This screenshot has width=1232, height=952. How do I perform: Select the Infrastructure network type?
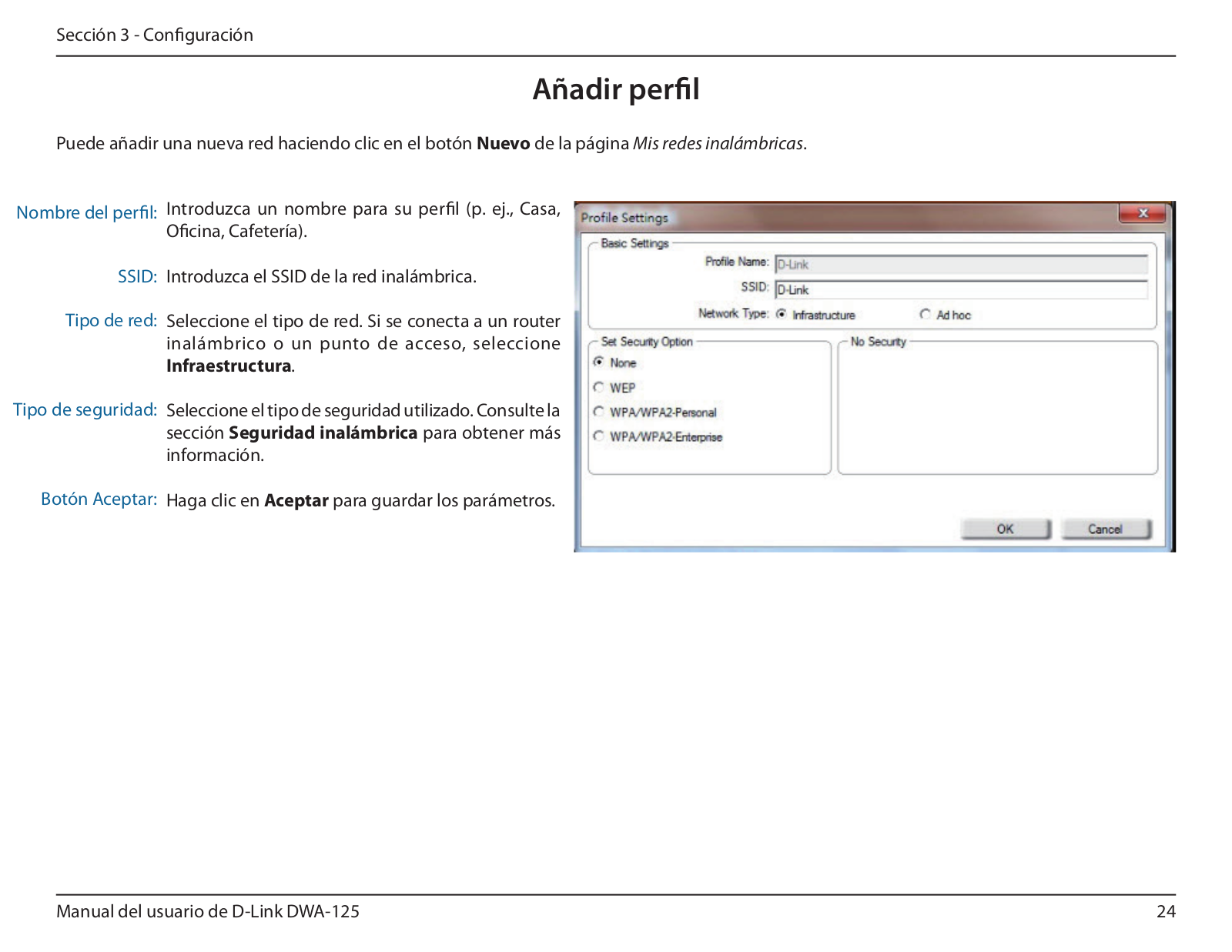coord(782,314)
